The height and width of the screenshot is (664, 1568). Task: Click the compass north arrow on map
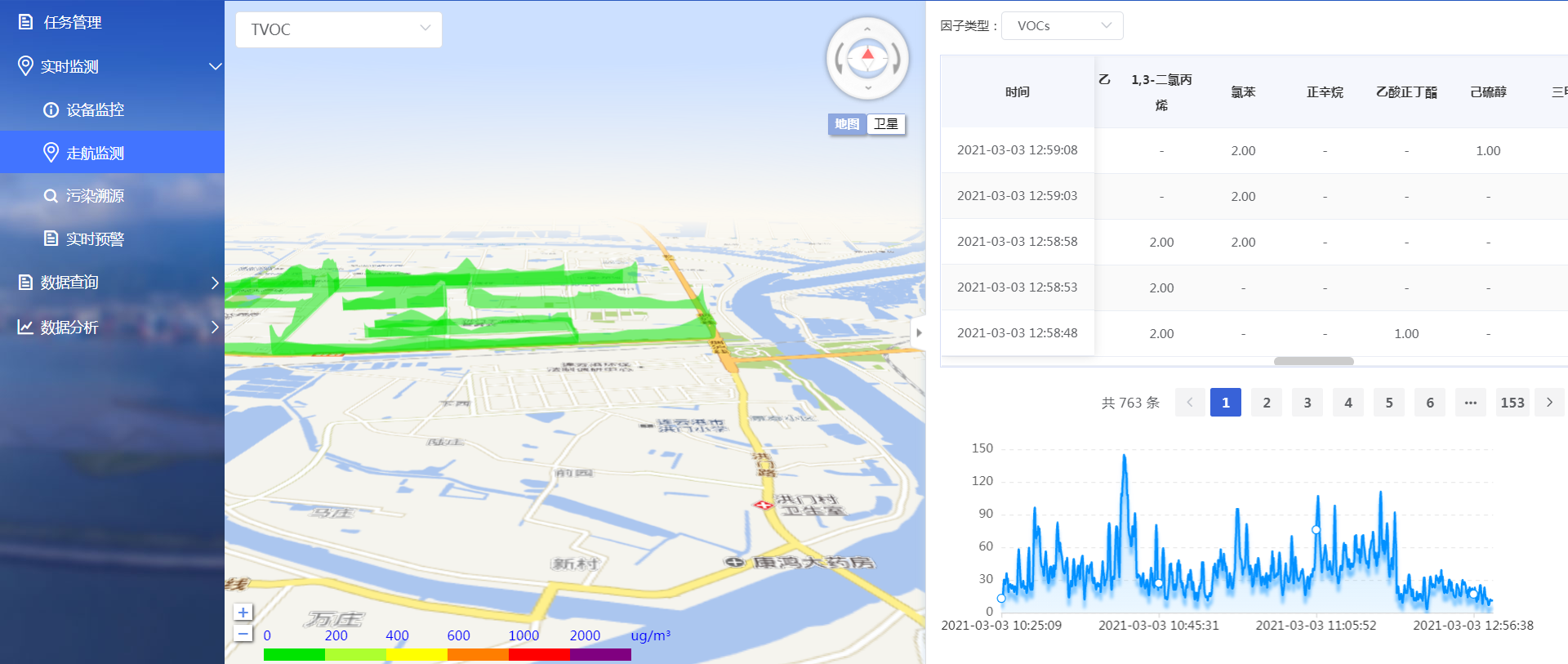coord(867,56)
